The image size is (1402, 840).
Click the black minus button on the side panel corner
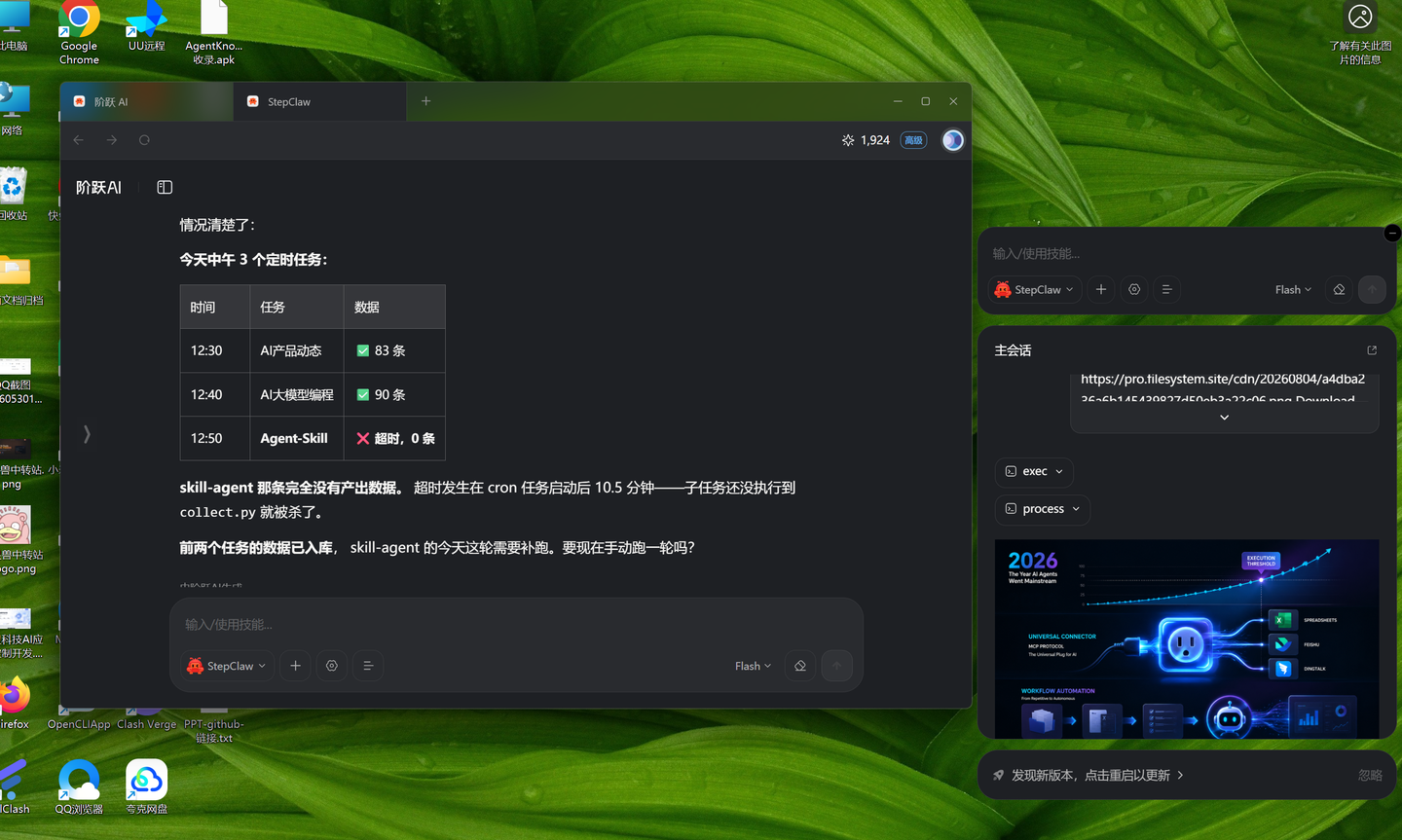1392,233
